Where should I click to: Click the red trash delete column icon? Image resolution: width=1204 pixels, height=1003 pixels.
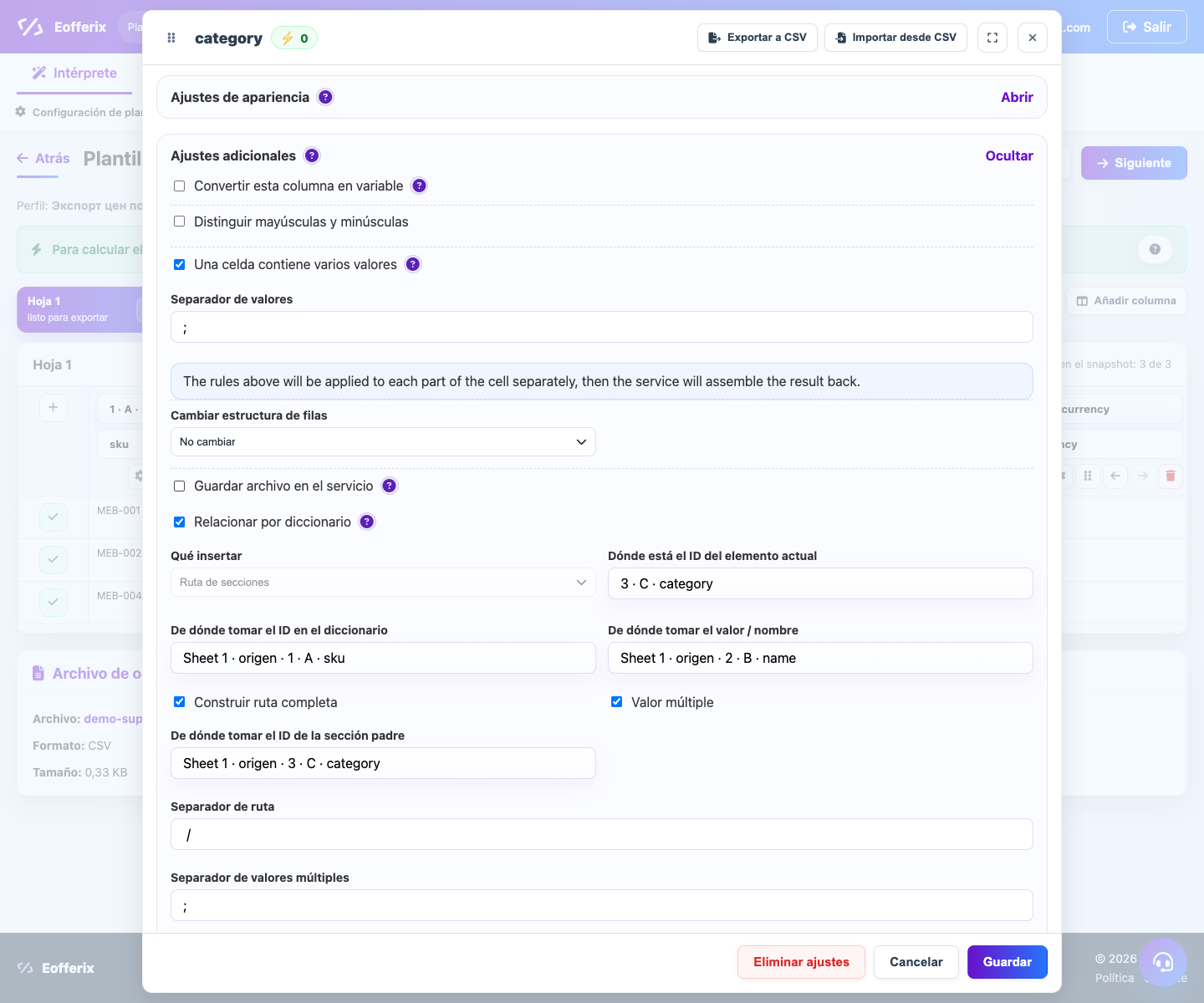coord(1171,476)
